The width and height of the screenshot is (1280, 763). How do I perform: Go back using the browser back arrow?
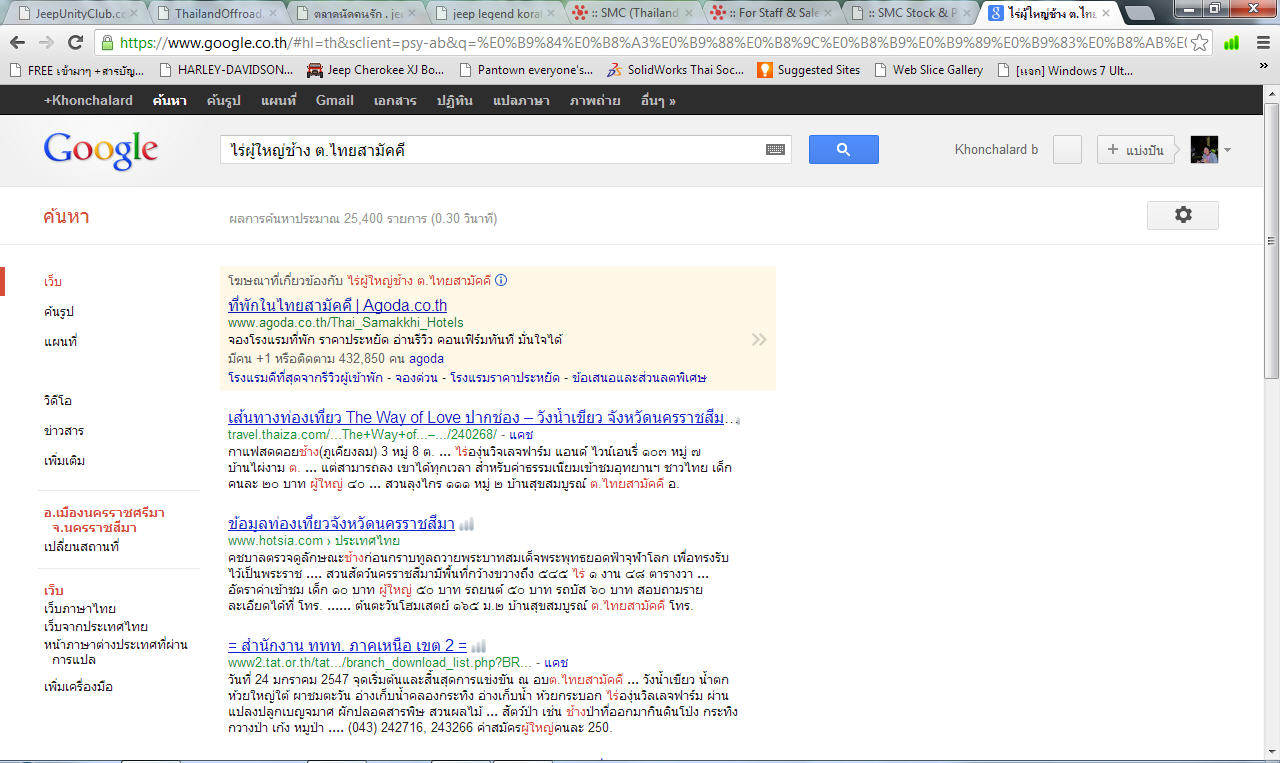(x=18, y=43)
